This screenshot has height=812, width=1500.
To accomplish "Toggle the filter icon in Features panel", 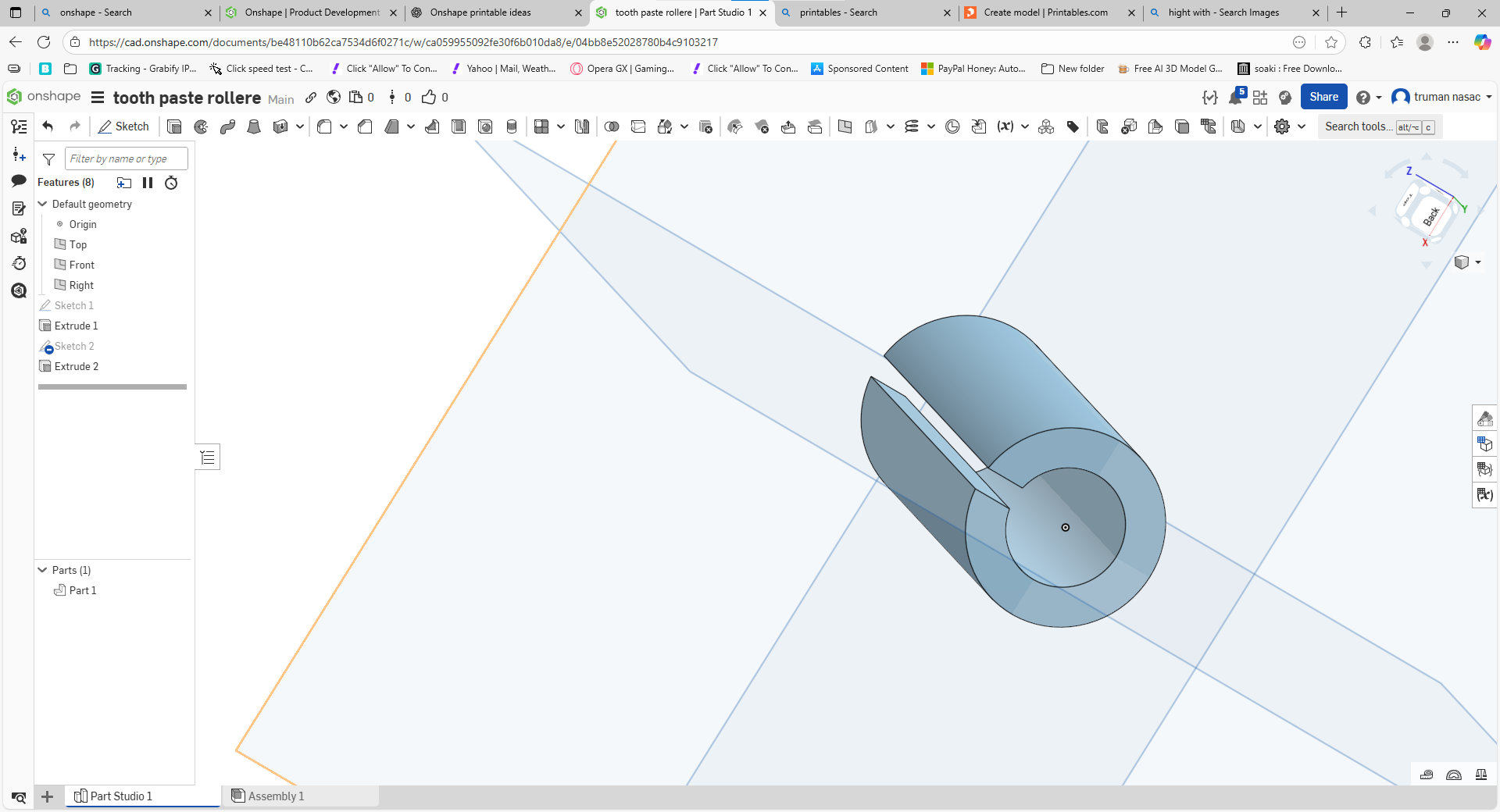I will (x=48, y=159).
